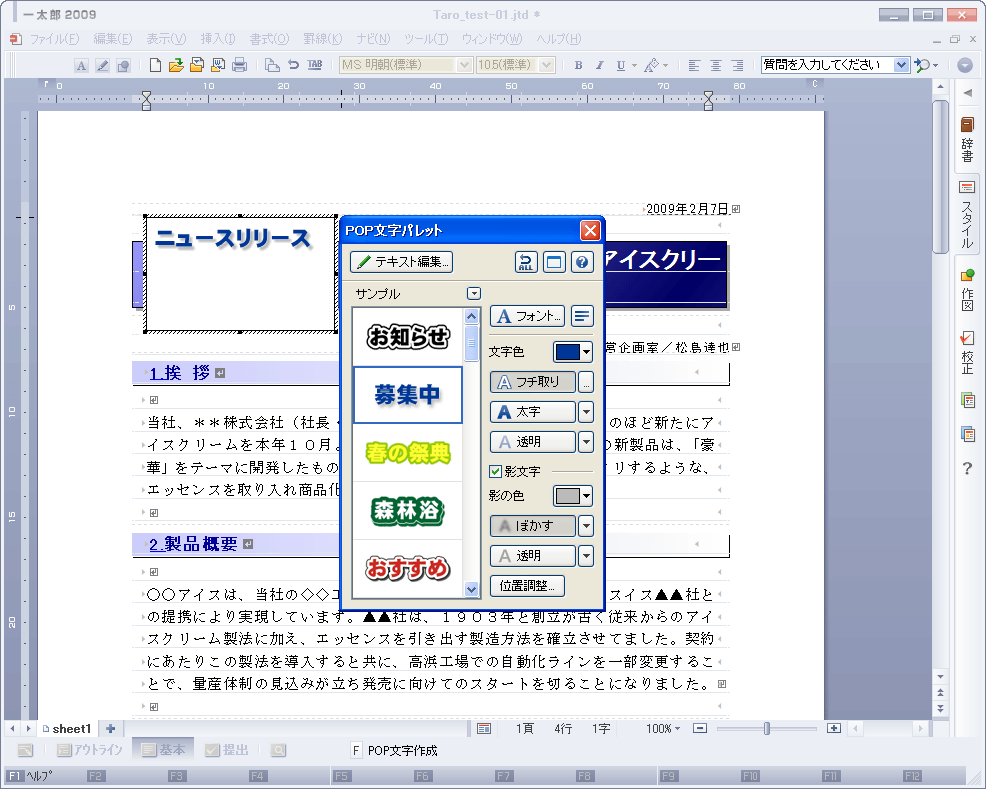The width and height of the screenshot is (986, 789).
Task: Align text left with the toolbar icon
Action: (x=694, y=65)
